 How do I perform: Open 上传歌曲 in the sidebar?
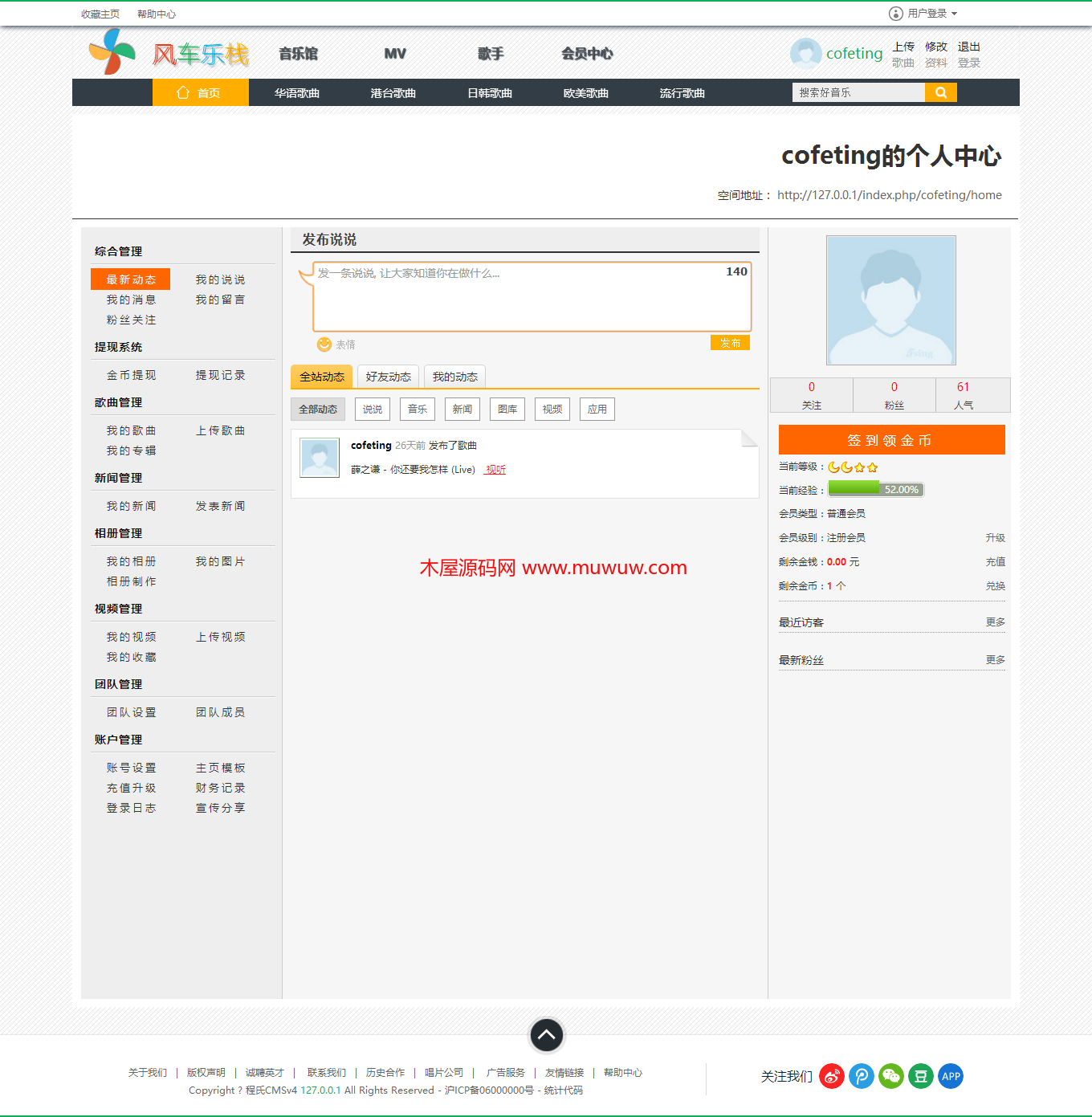coord(220,431)
